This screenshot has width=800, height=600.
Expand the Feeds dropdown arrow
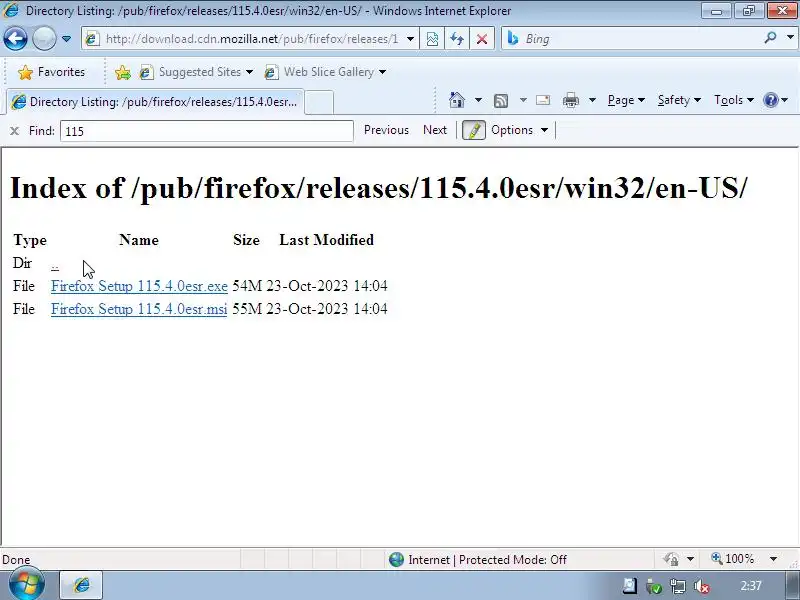[523, 100]
